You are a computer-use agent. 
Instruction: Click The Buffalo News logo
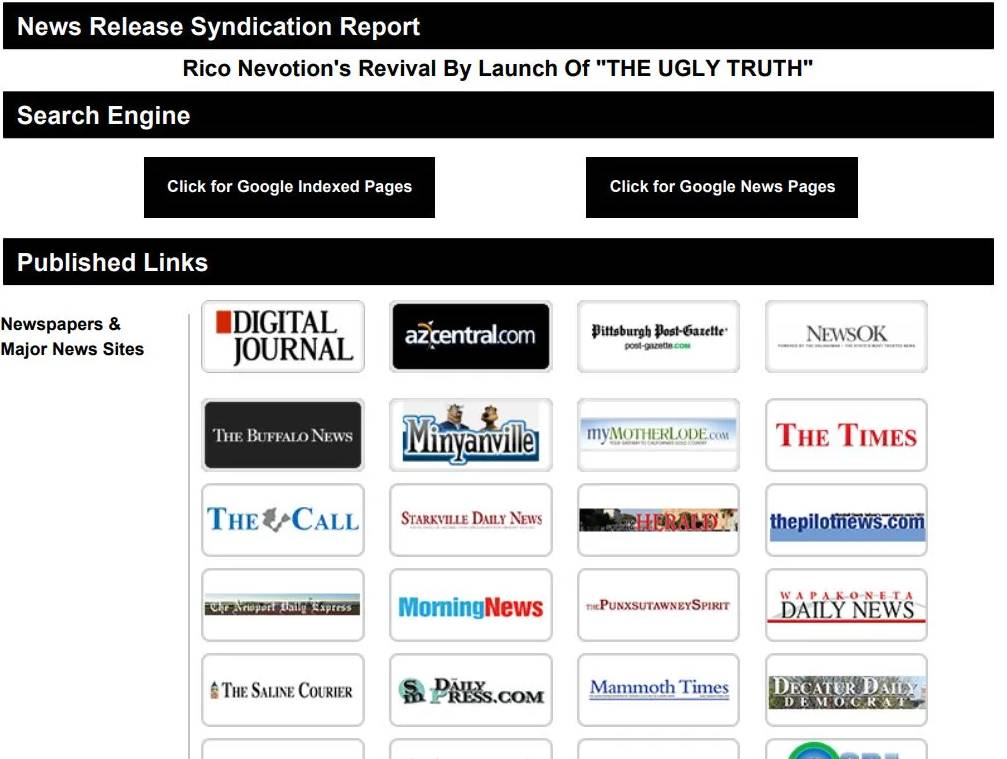(283, 435)
